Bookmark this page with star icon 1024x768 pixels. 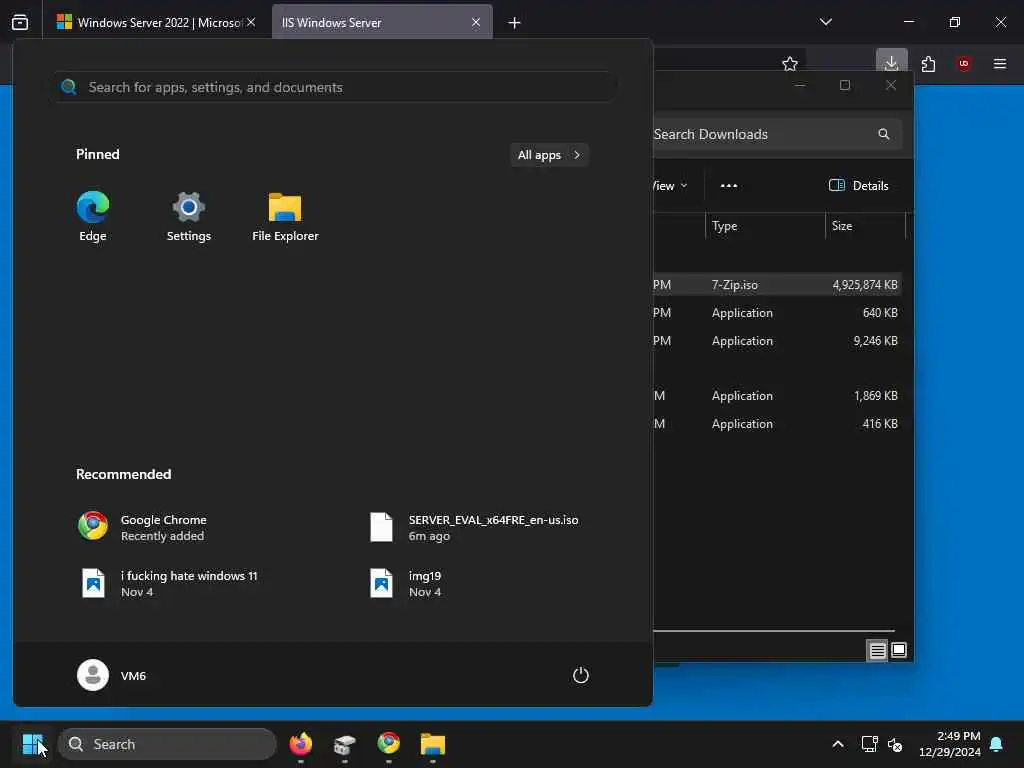click(x=790, y=63)
